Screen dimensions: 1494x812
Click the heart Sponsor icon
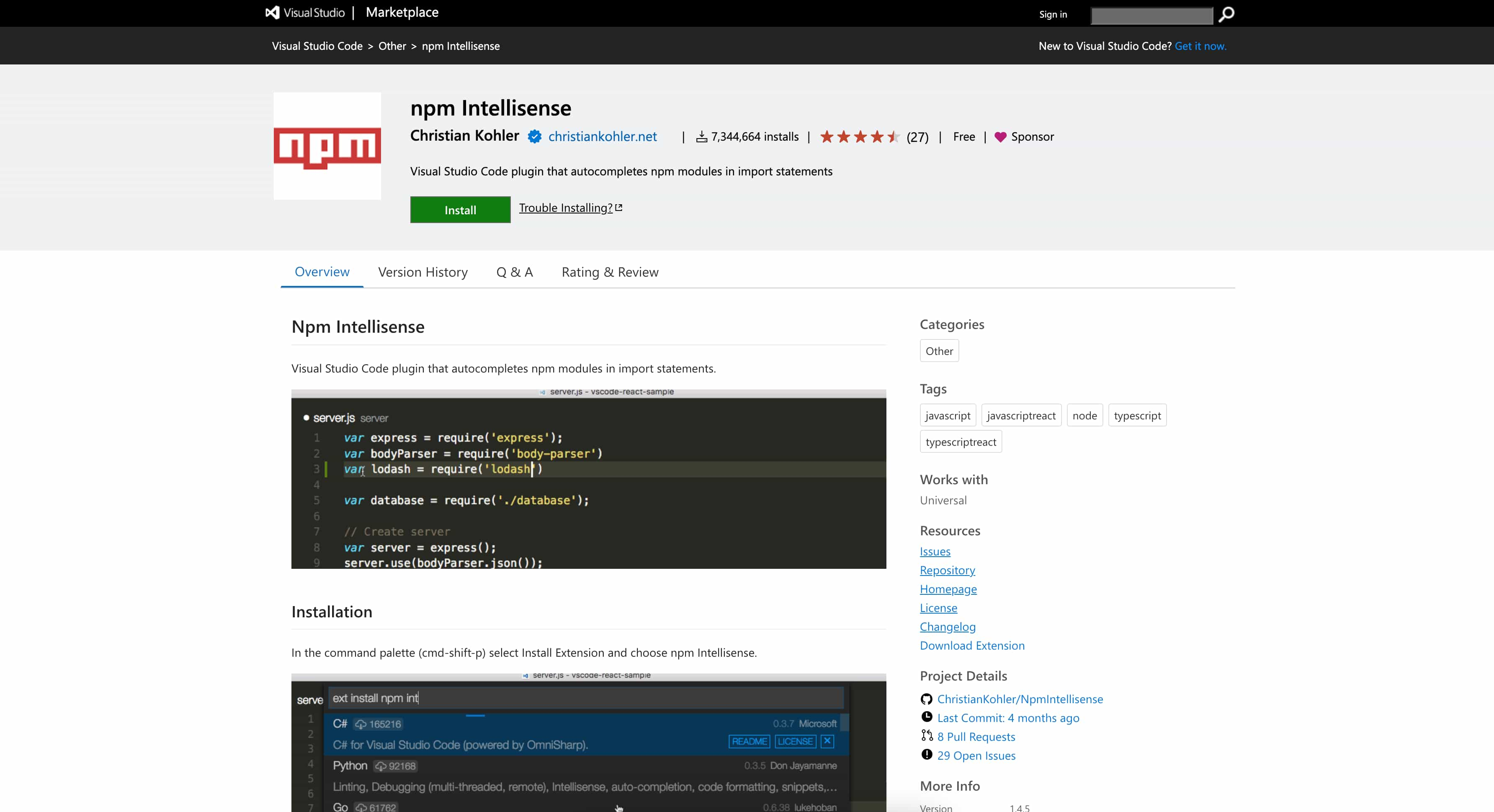click(x=1001, y=136)
